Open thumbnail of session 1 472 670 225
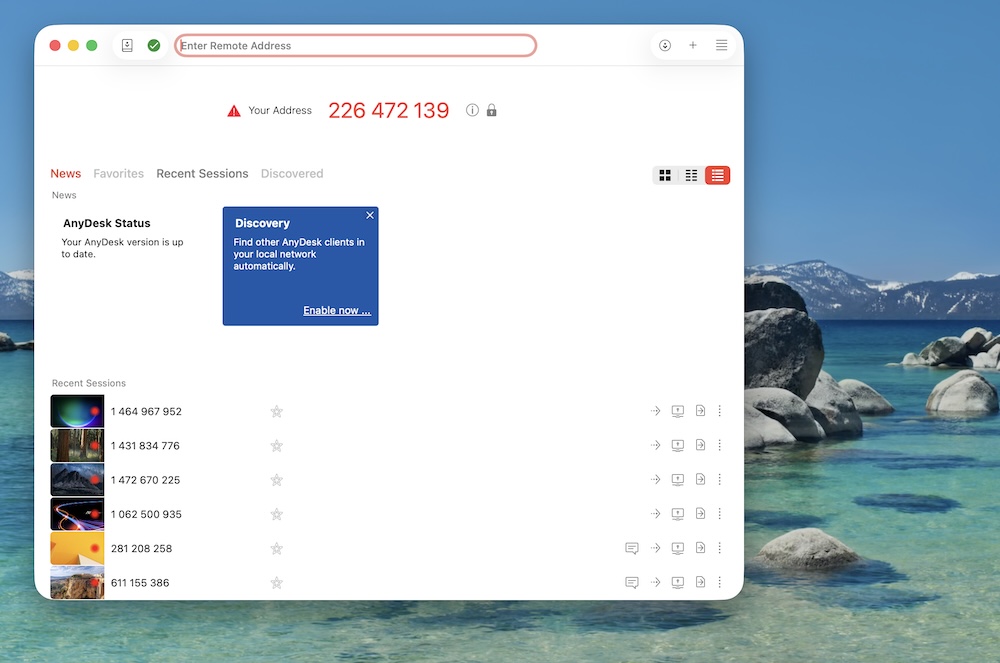Image resolution: width=1000 pixels, height=663 pixels. (77, 480)
